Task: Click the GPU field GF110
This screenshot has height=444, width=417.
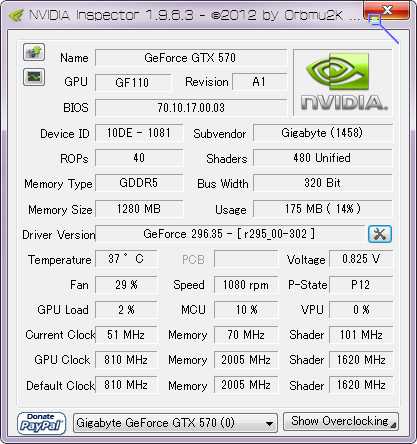Action: 133,83
